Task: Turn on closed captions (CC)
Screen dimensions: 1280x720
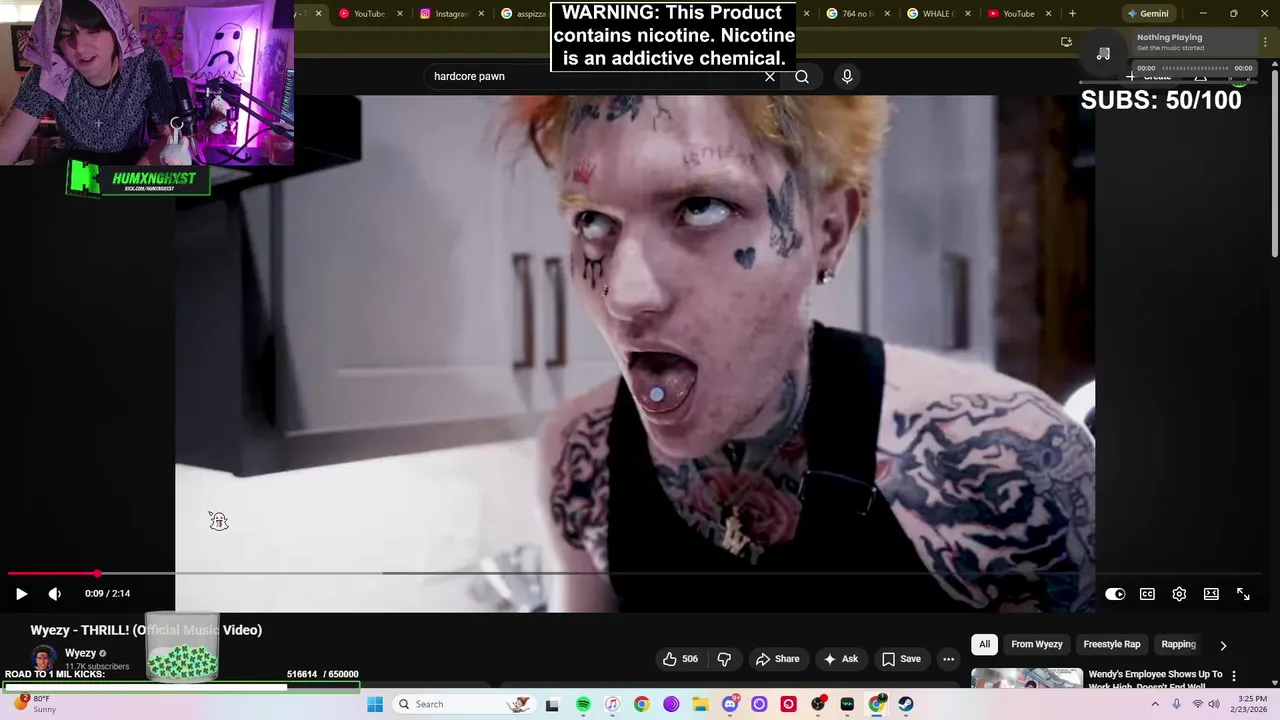Action: [1147, 594]
